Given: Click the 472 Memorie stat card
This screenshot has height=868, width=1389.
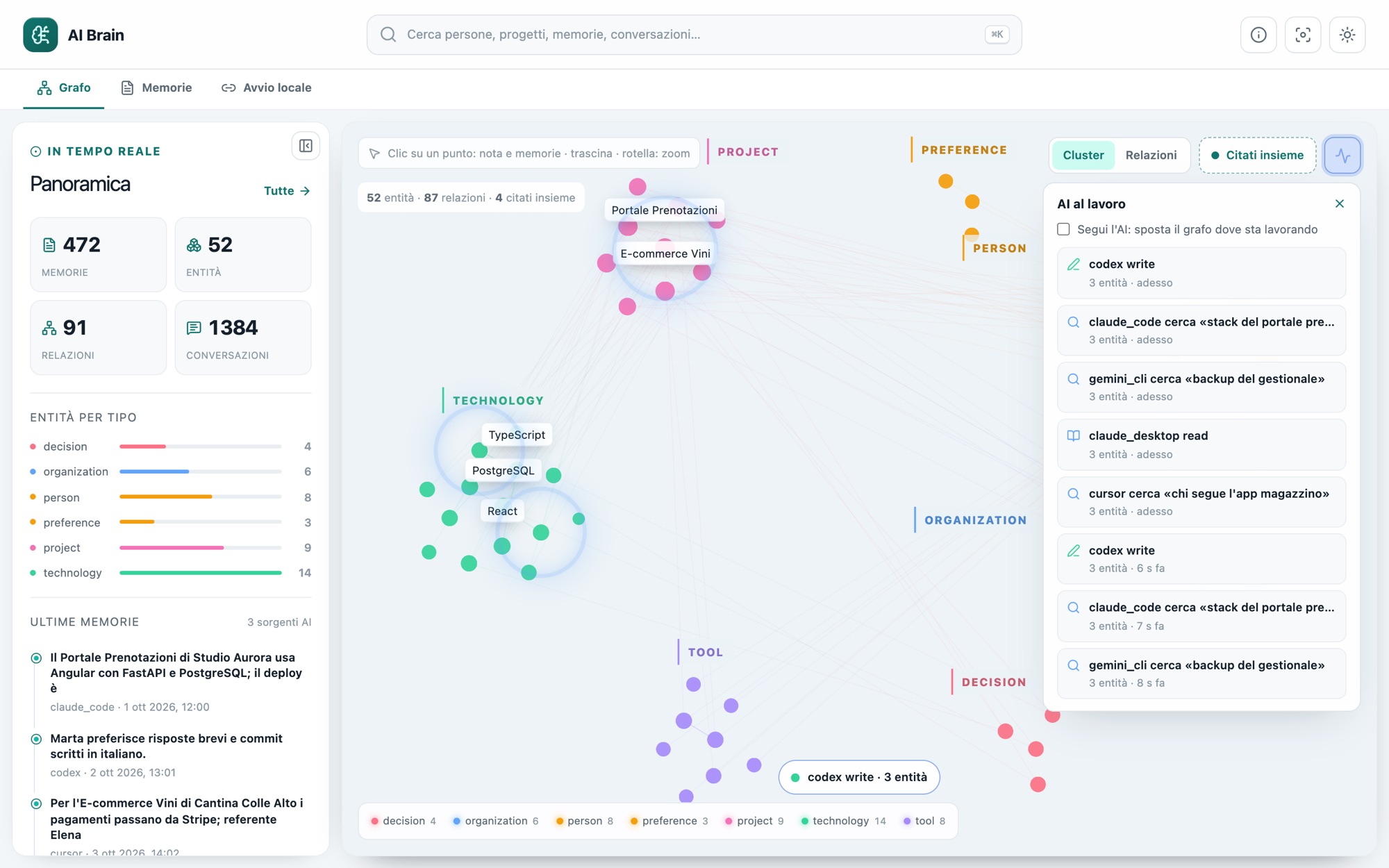Looking at the screenshot, I should pyautogui.click(x=98, y=255).
